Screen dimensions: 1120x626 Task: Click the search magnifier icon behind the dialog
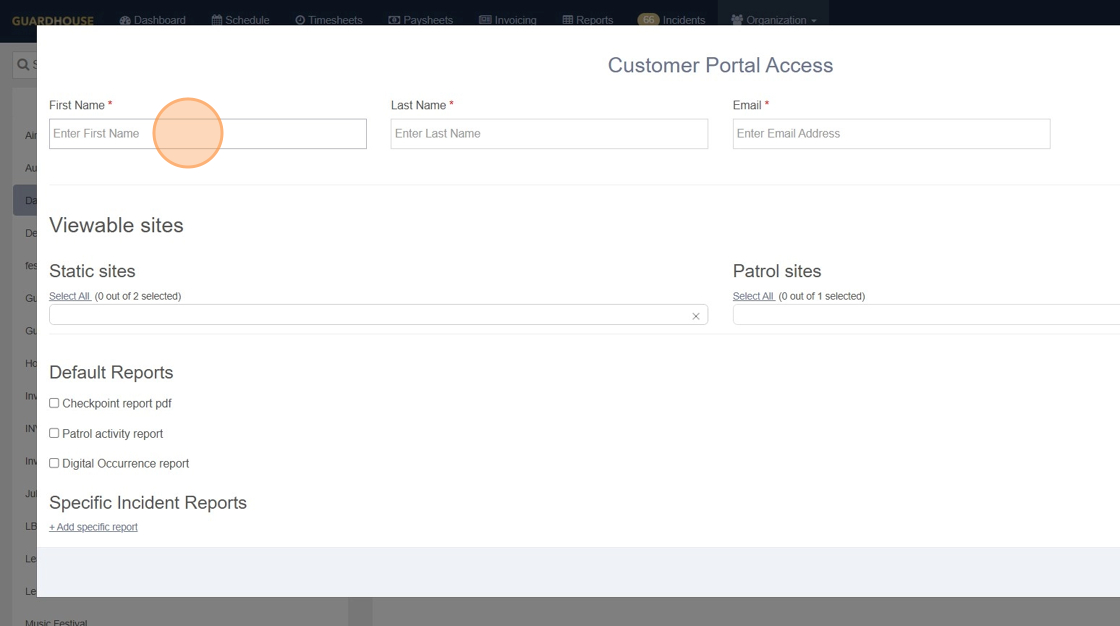click(23, 64)
